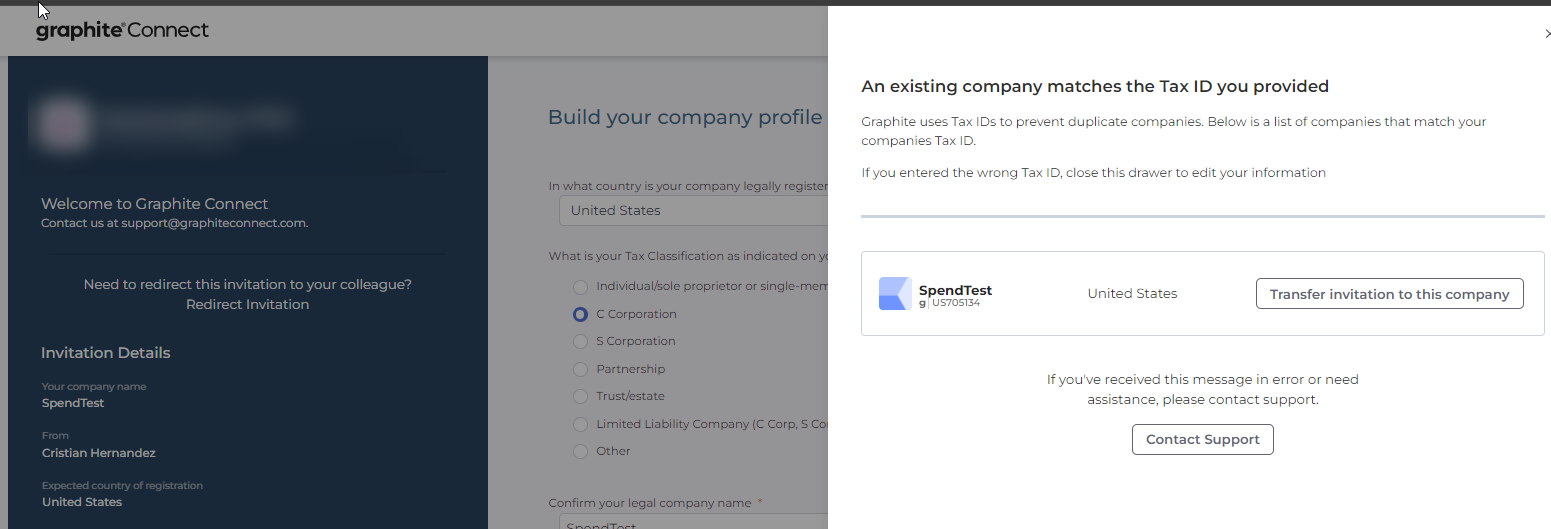Select the C Corporation radio button

[x=580, y=314]
